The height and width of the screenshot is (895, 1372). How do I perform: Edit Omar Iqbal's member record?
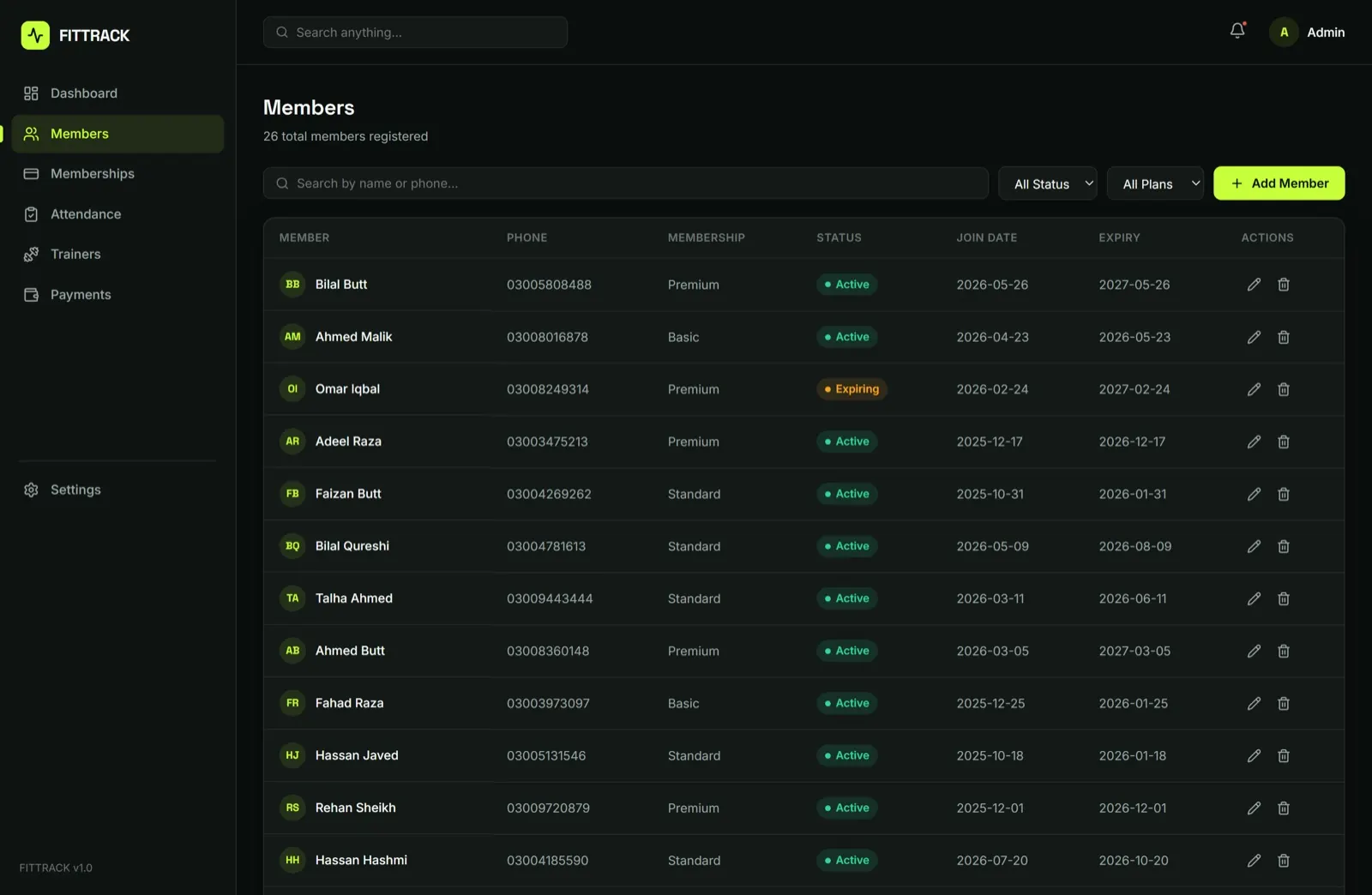point(1254,389)
